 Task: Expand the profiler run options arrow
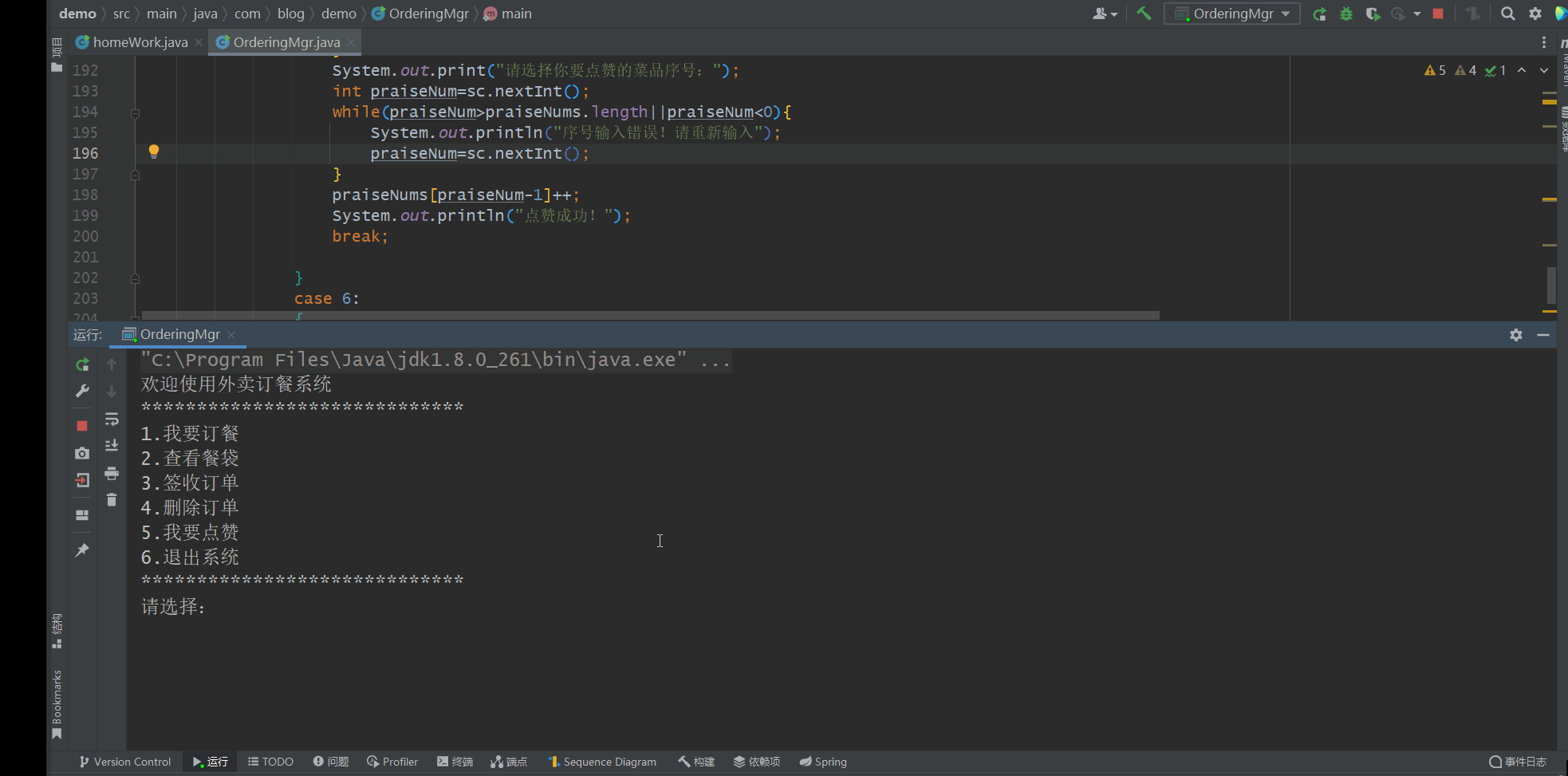[1417, 14]
